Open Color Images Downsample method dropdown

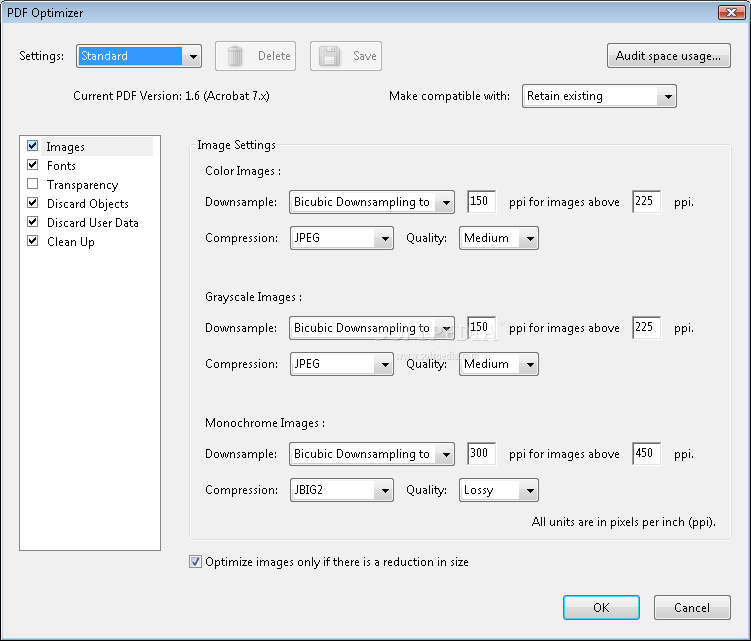tap(372, 202)
